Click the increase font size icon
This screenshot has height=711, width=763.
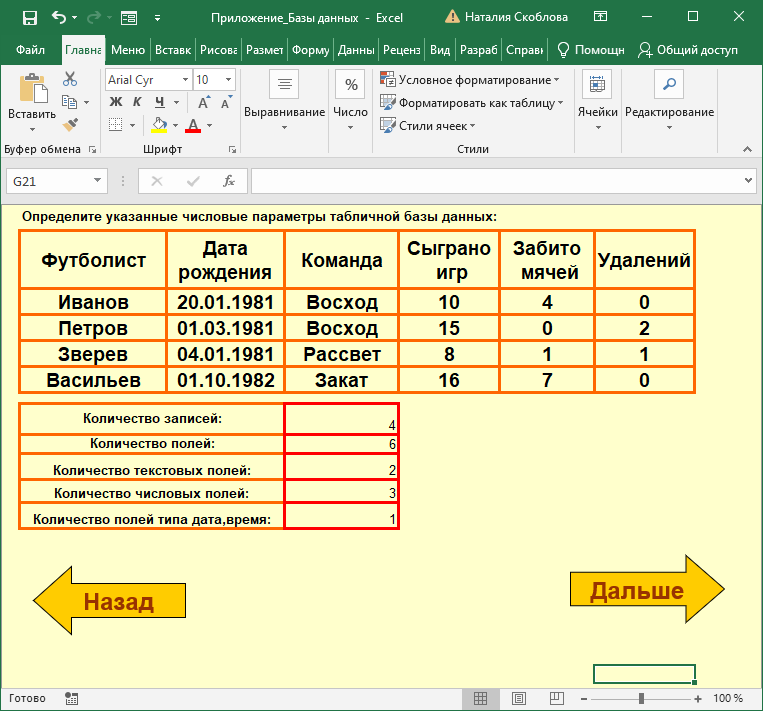coord(202,102)
